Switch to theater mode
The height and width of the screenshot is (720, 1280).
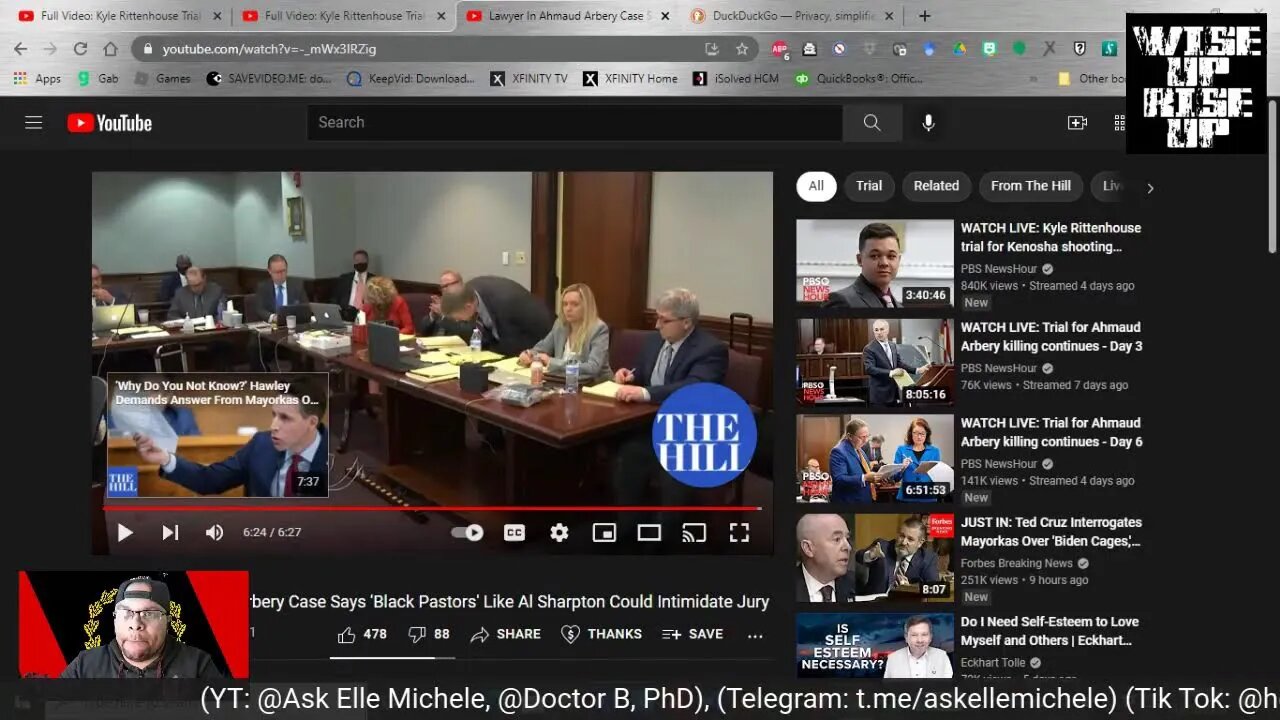649,533
